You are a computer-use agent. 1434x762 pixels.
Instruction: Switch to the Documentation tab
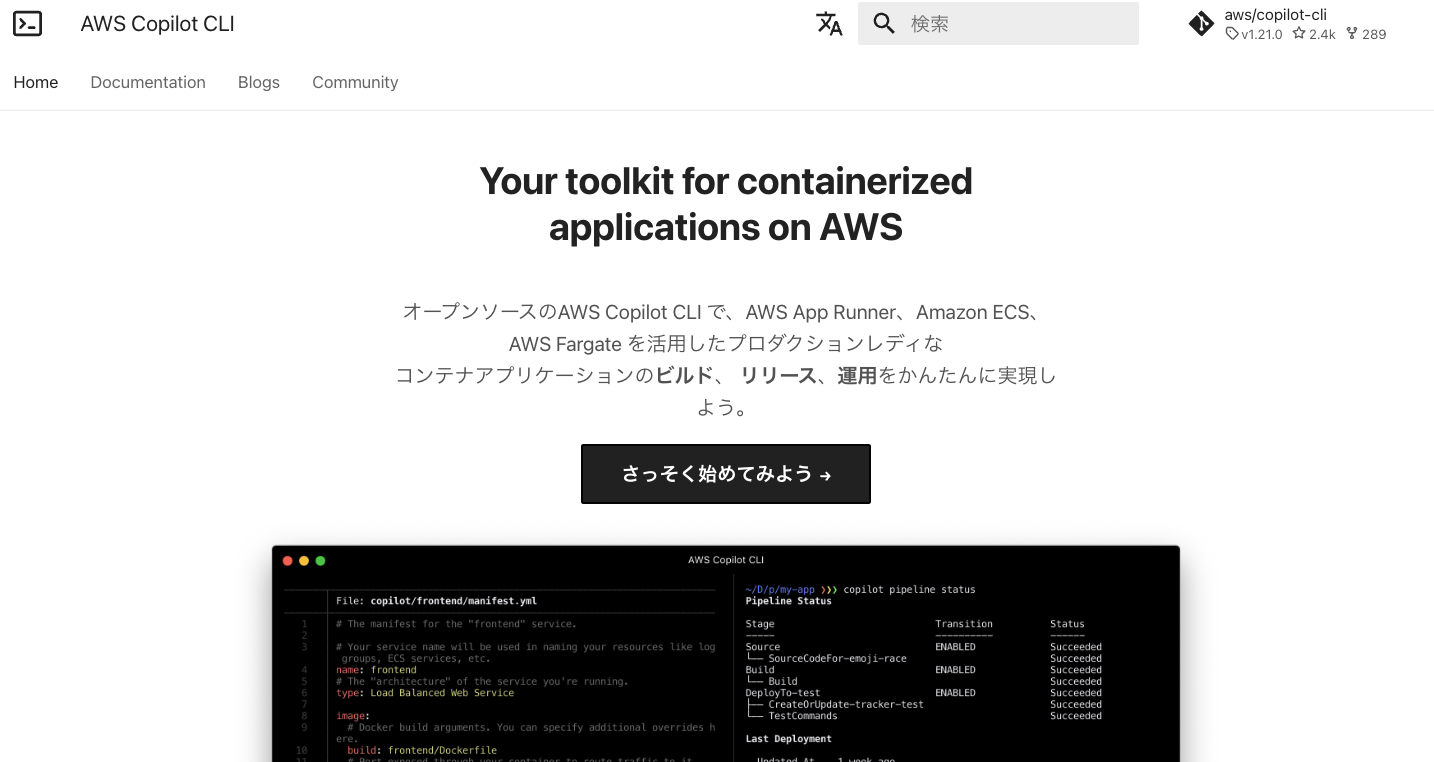tap(148, 82)
